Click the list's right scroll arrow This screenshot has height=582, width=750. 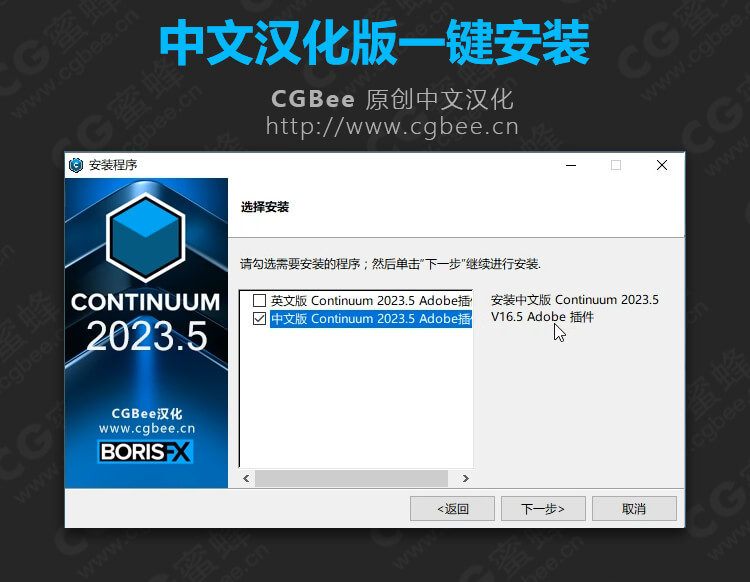(x=465, y=478)
